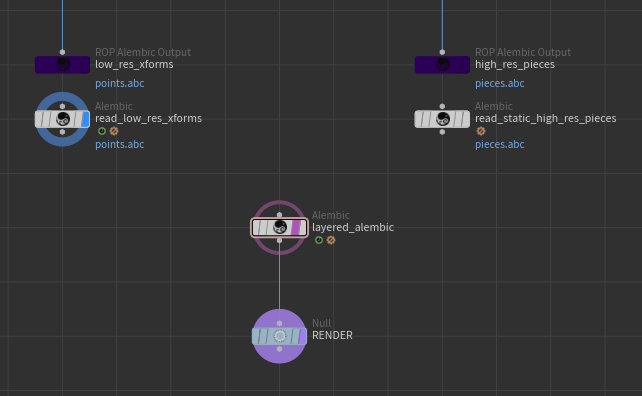The height and width of the screenshot is (396, 642).
Task: Click output connector of read_static_high_res_pieces
Action: click(x=442, y=132)
